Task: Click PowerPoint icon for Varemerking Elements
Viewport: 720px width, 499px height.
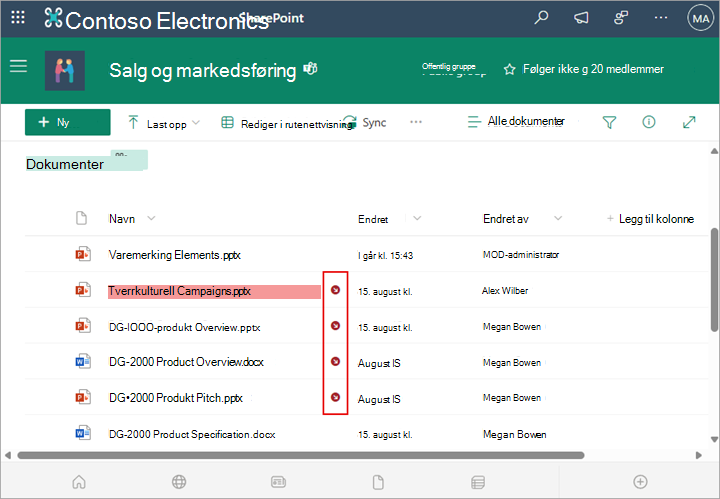Action: (83, 254)
